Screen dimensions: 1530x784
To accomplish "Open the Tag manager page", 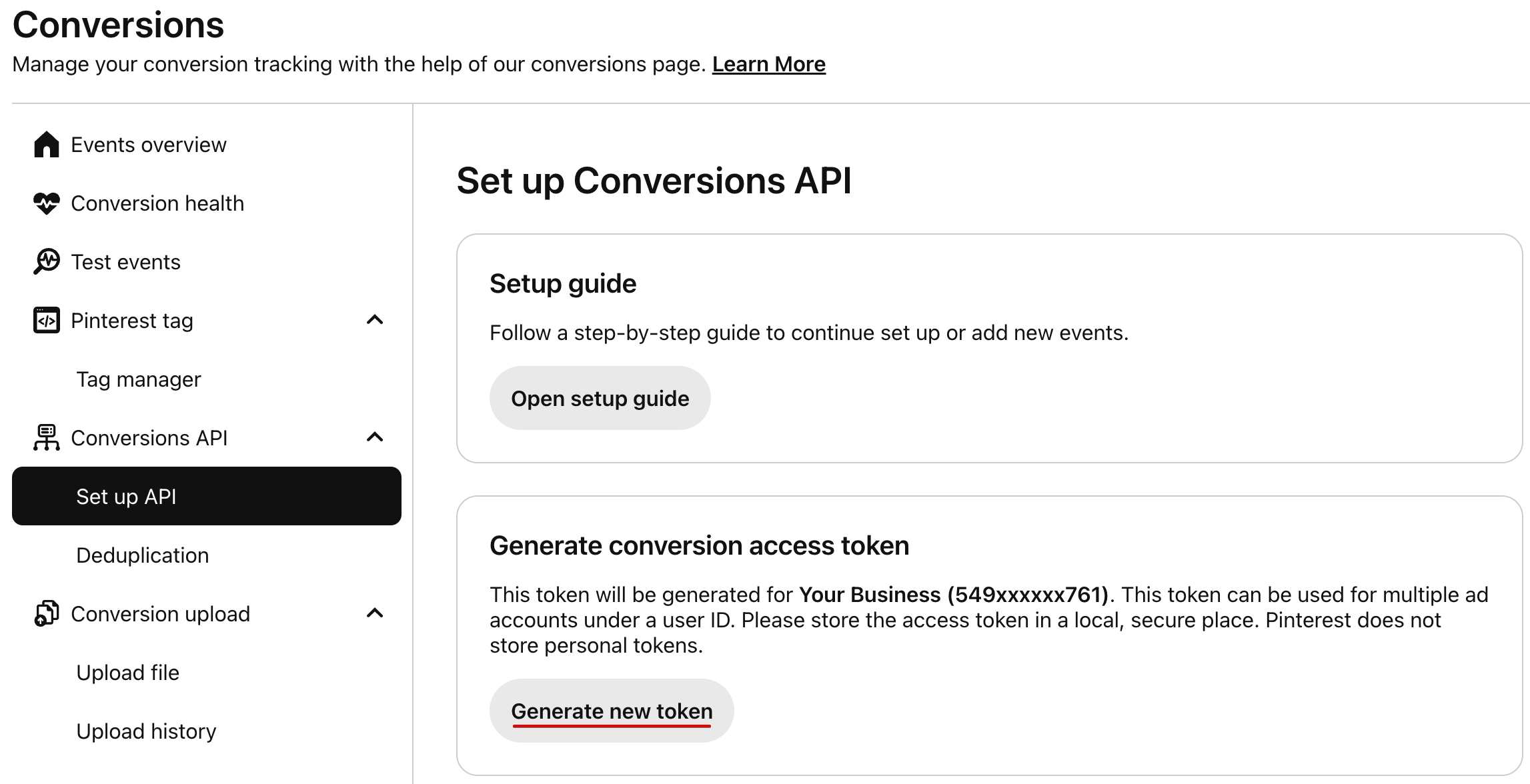I will tap(139, 379).
